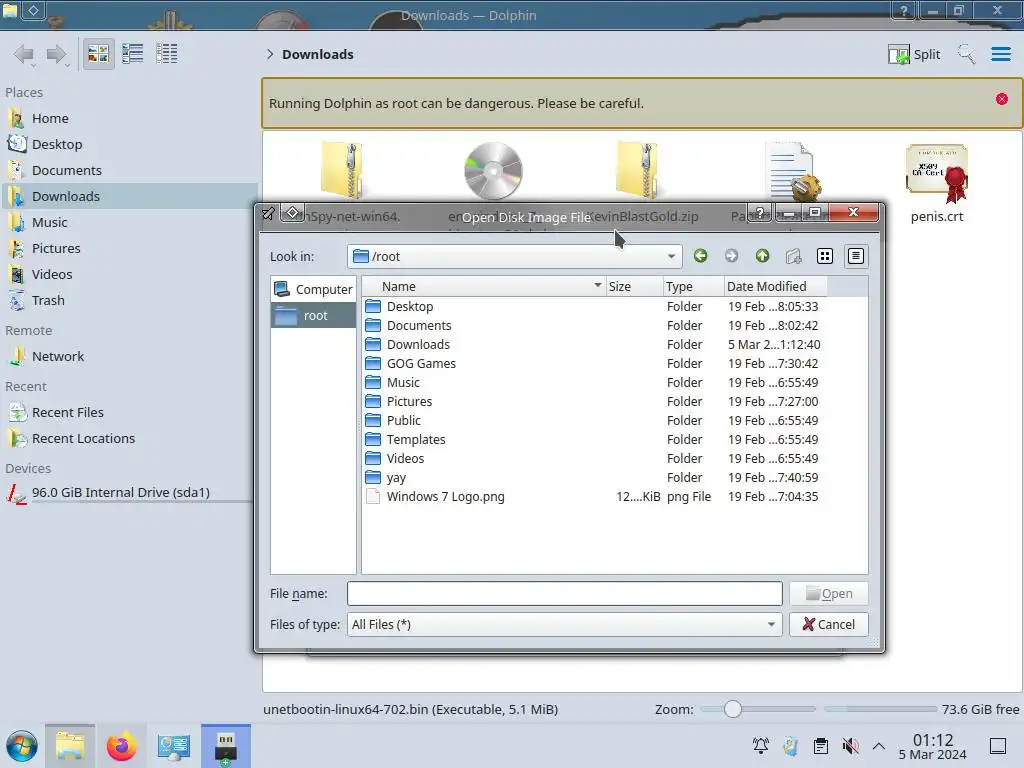Go back in Dolphin toolbar
This screenshot has height=768, width=1024.
tap(24, 54)
